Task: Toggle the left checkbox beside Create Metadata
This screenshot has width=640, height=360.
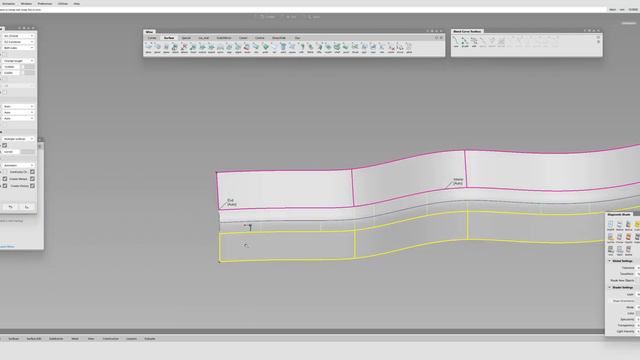Action: pyautogui.click(x=5, y=179)
